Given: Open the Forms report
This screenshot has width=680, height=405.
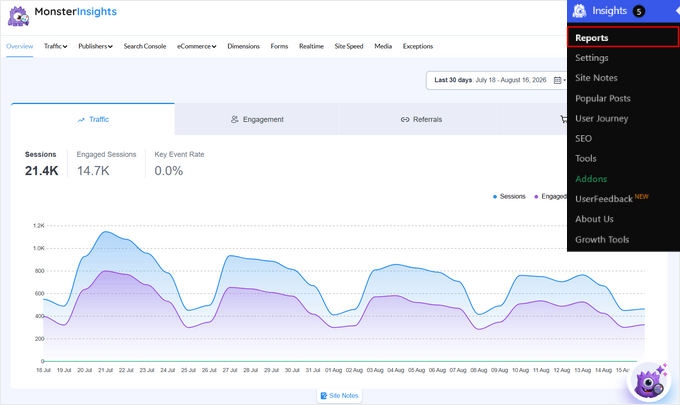Looking at the screenshot, I should [x=279, y=46].
